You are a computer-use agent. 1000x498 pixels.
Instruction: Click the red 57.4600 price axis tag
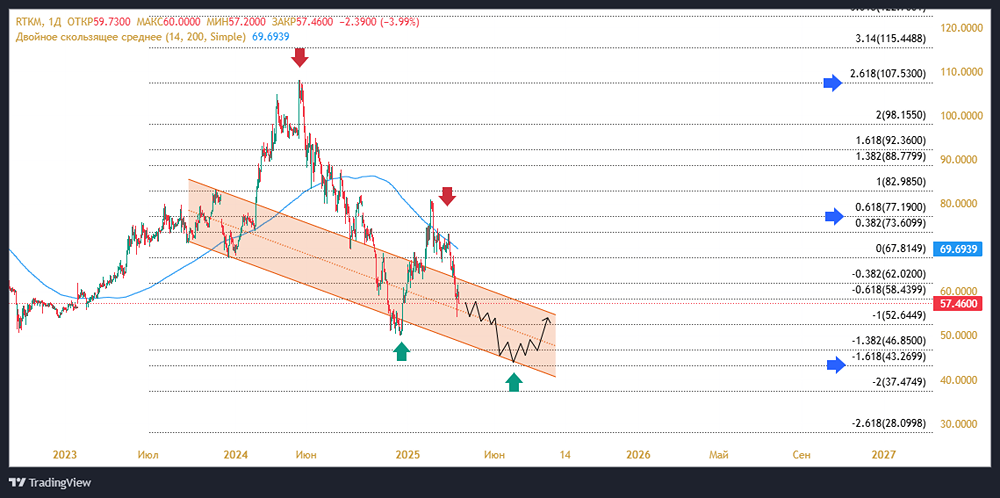click(957, 304)
